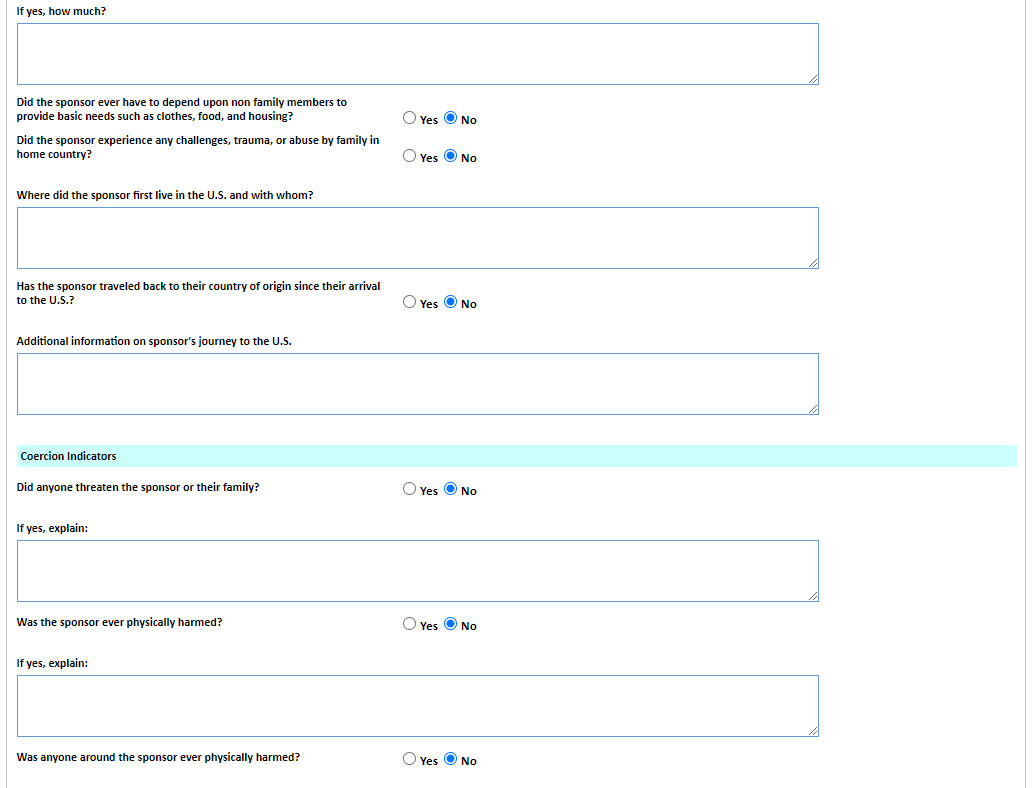1034x788 pixels.
Task: Select No for depending on non family members
Action: click(x=451, y=118)
